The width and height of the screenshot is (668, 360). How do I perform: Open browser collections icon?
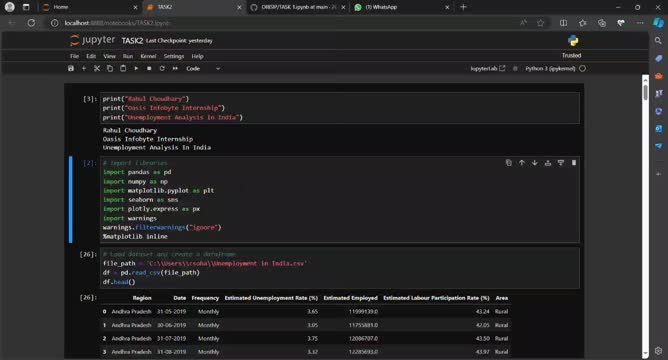(602, 23)
